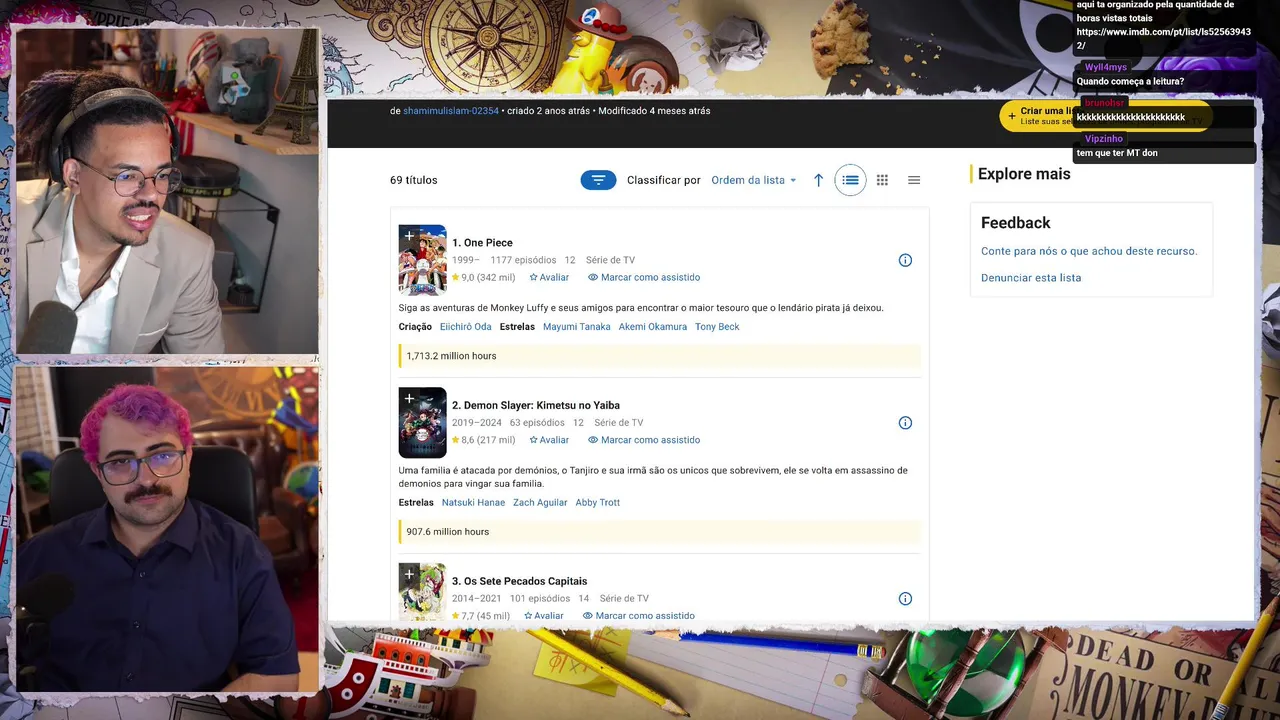Open info icon for One Piece
Screen dimensions: 1280x720
pos(905,260)
